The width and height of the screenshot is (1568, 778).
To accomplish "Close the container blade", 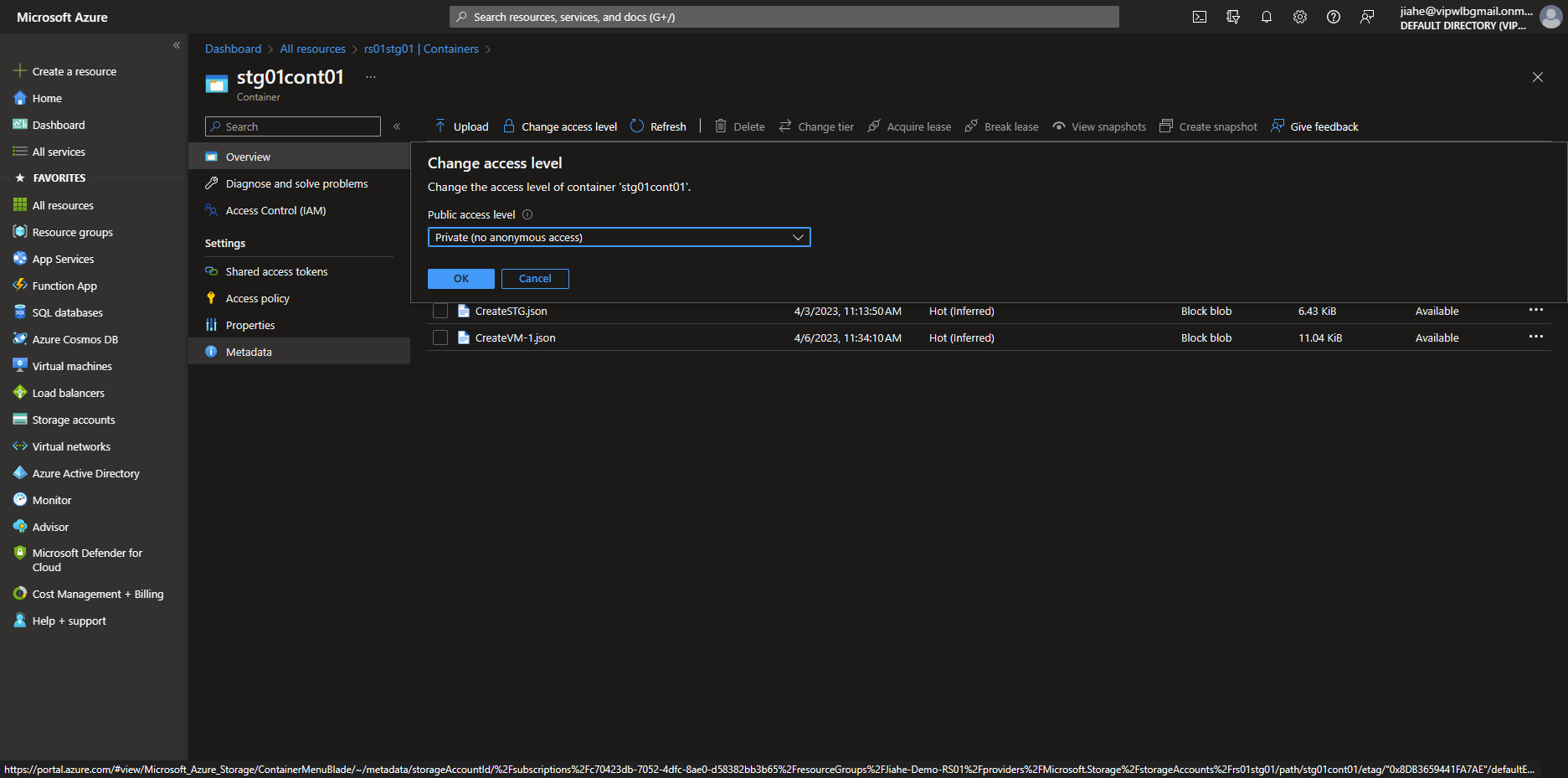I will (1537, 77).
